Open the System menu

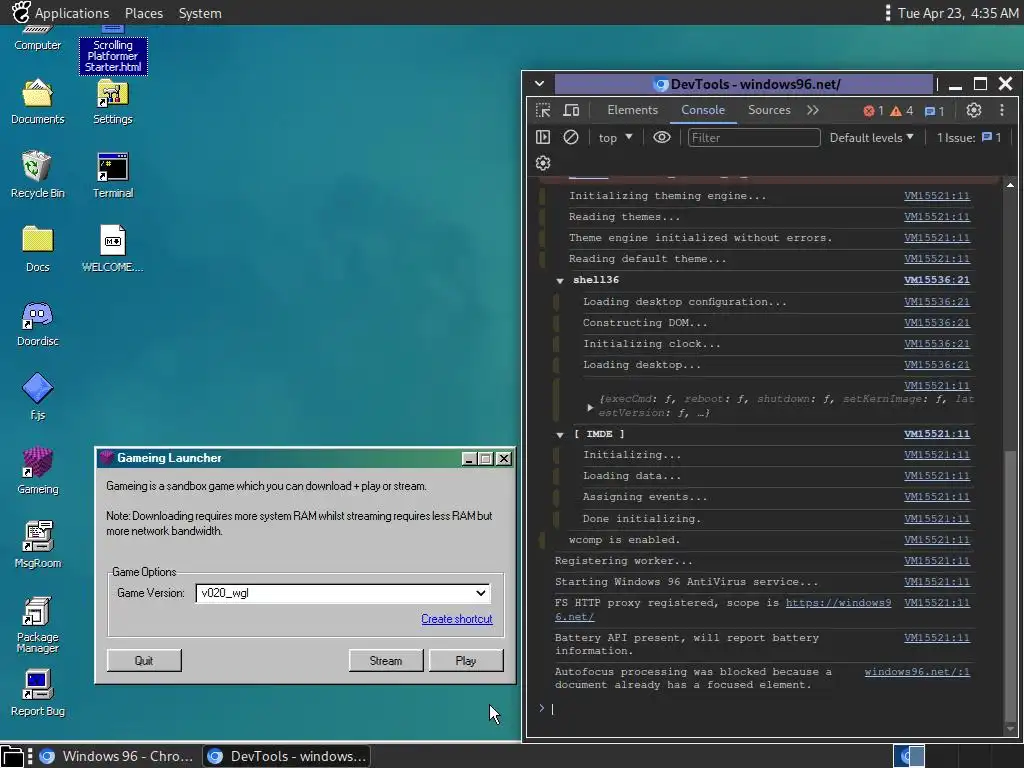point(200,13)
